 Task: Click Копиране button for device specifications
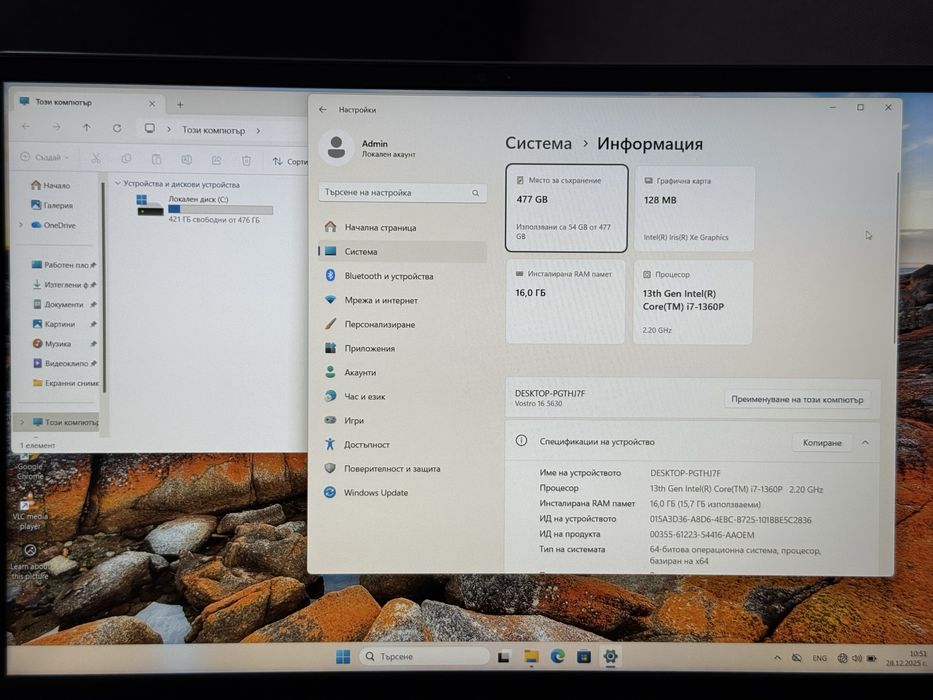pos(822,443)
